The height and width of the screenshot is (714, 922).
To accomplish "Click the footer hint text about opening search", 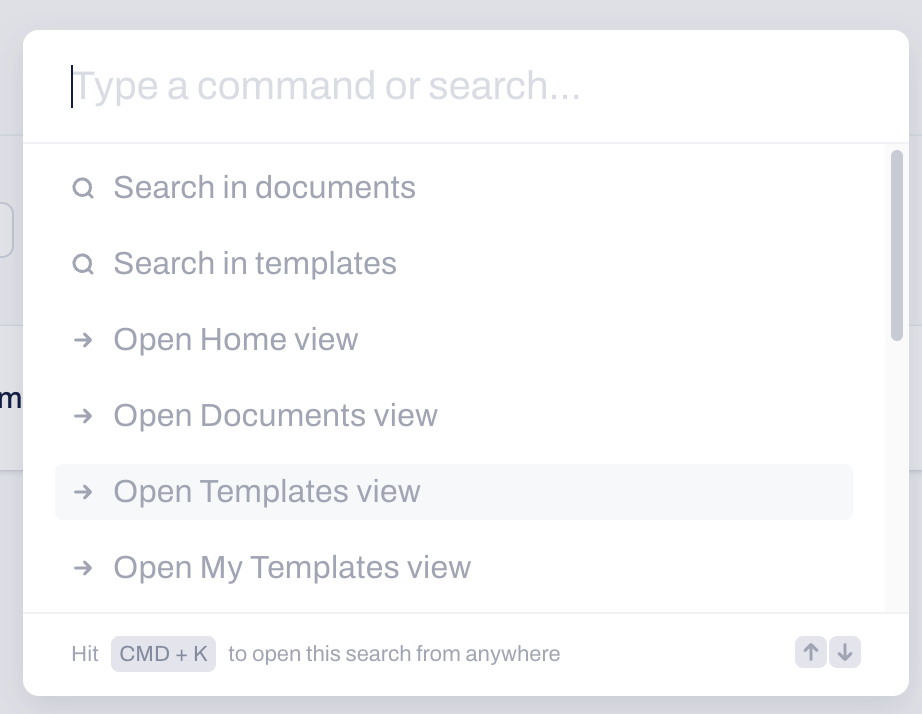I will 394,653.
